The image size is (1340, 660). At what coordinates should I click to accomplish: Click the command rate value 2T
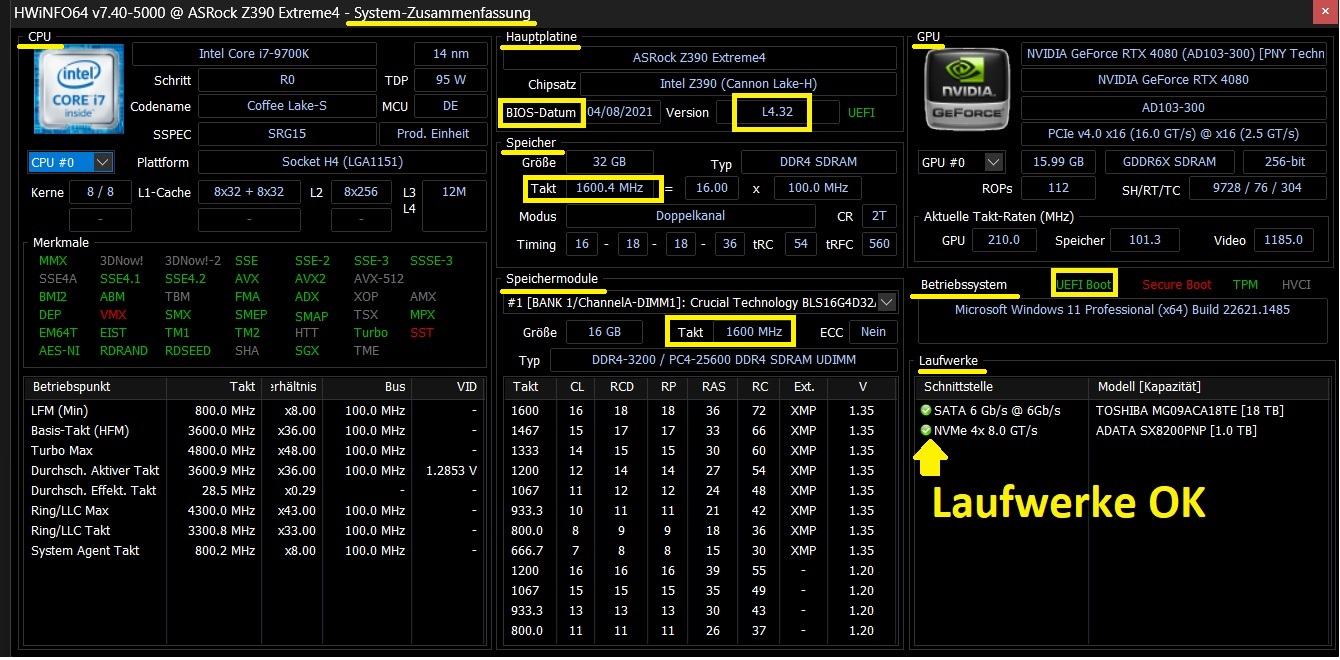coord(879,216)
